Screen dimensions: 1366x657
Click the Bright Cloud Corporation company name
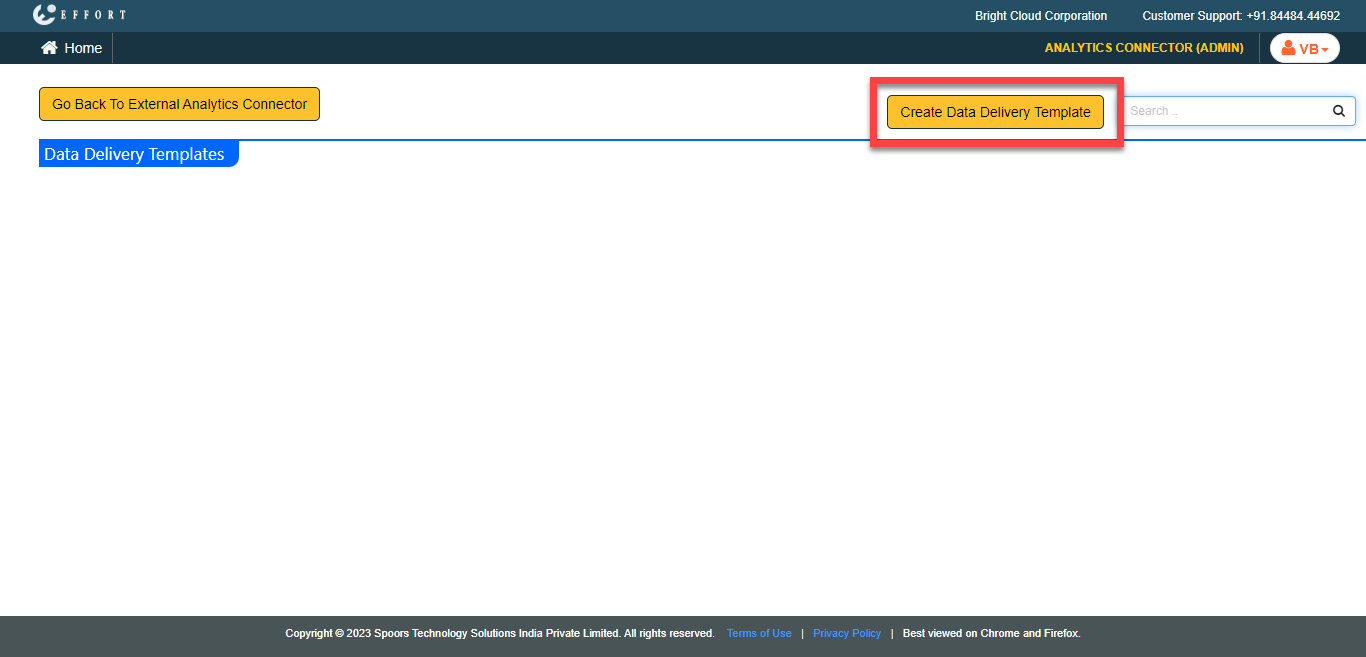click(x=1041, y=16)
